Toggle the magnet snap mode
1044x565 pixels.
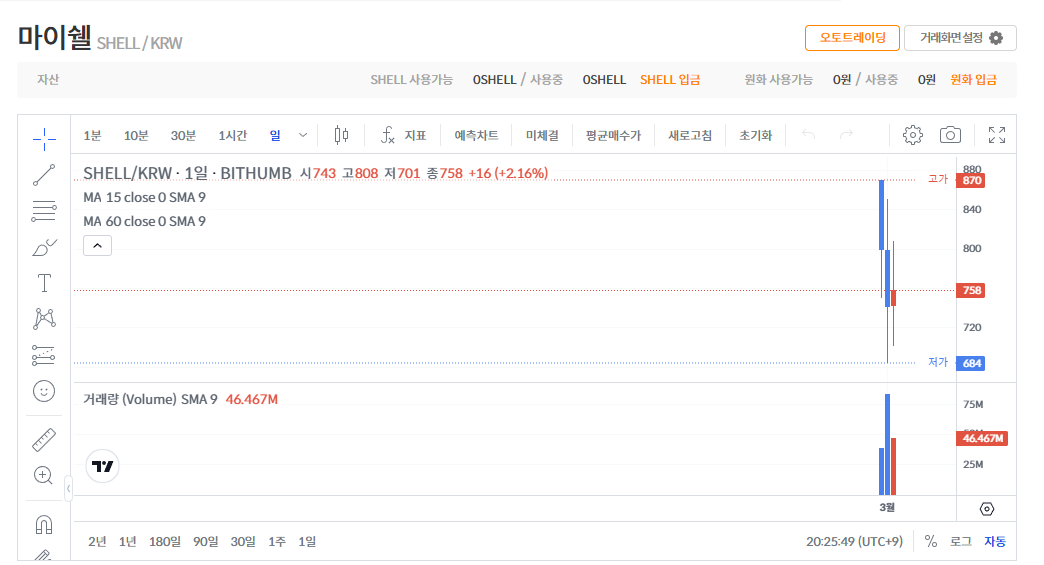[x=44, y=524]
